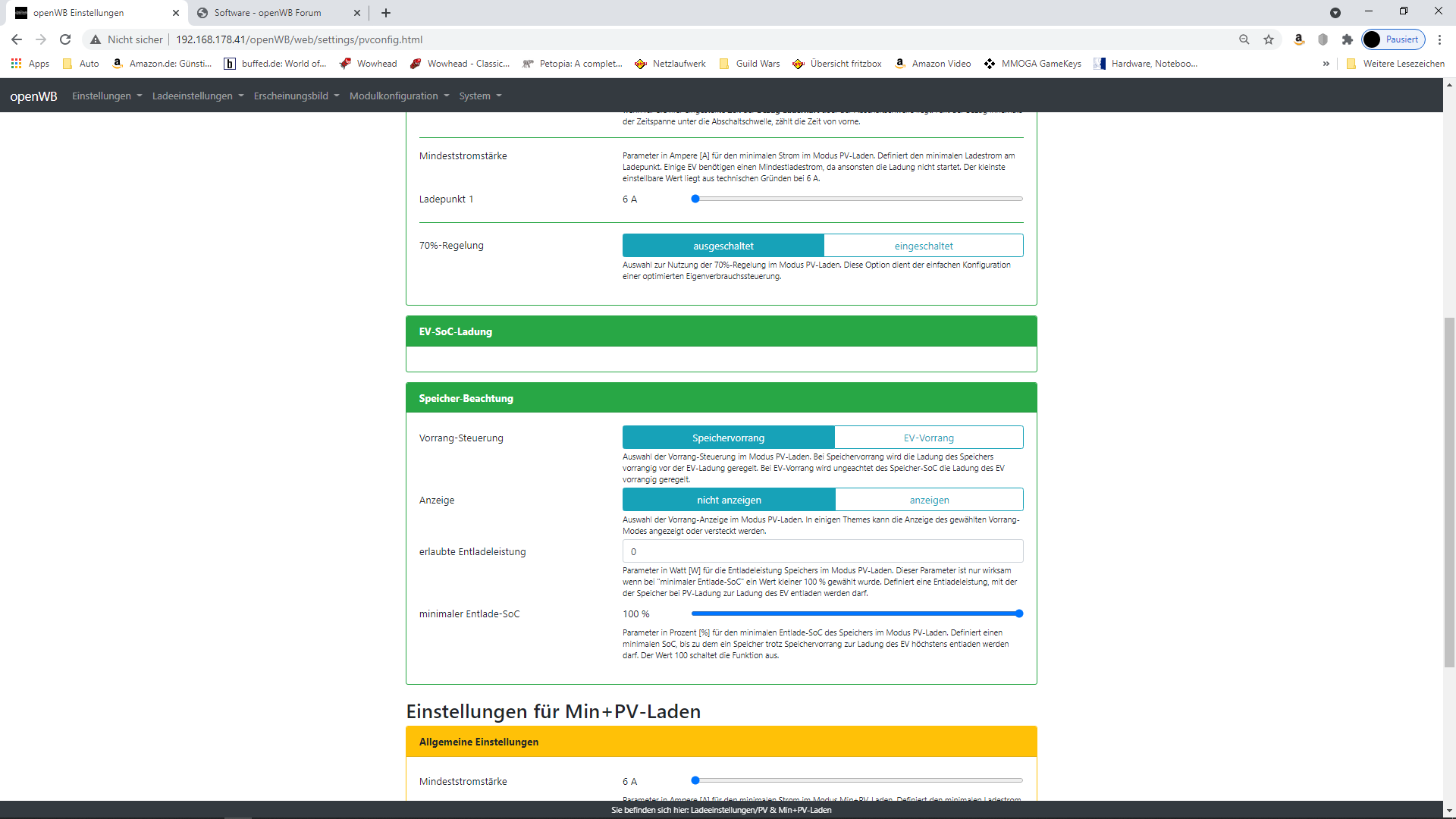Open the Modulkonfiguration dropdown menu

[x=399, y=96]
